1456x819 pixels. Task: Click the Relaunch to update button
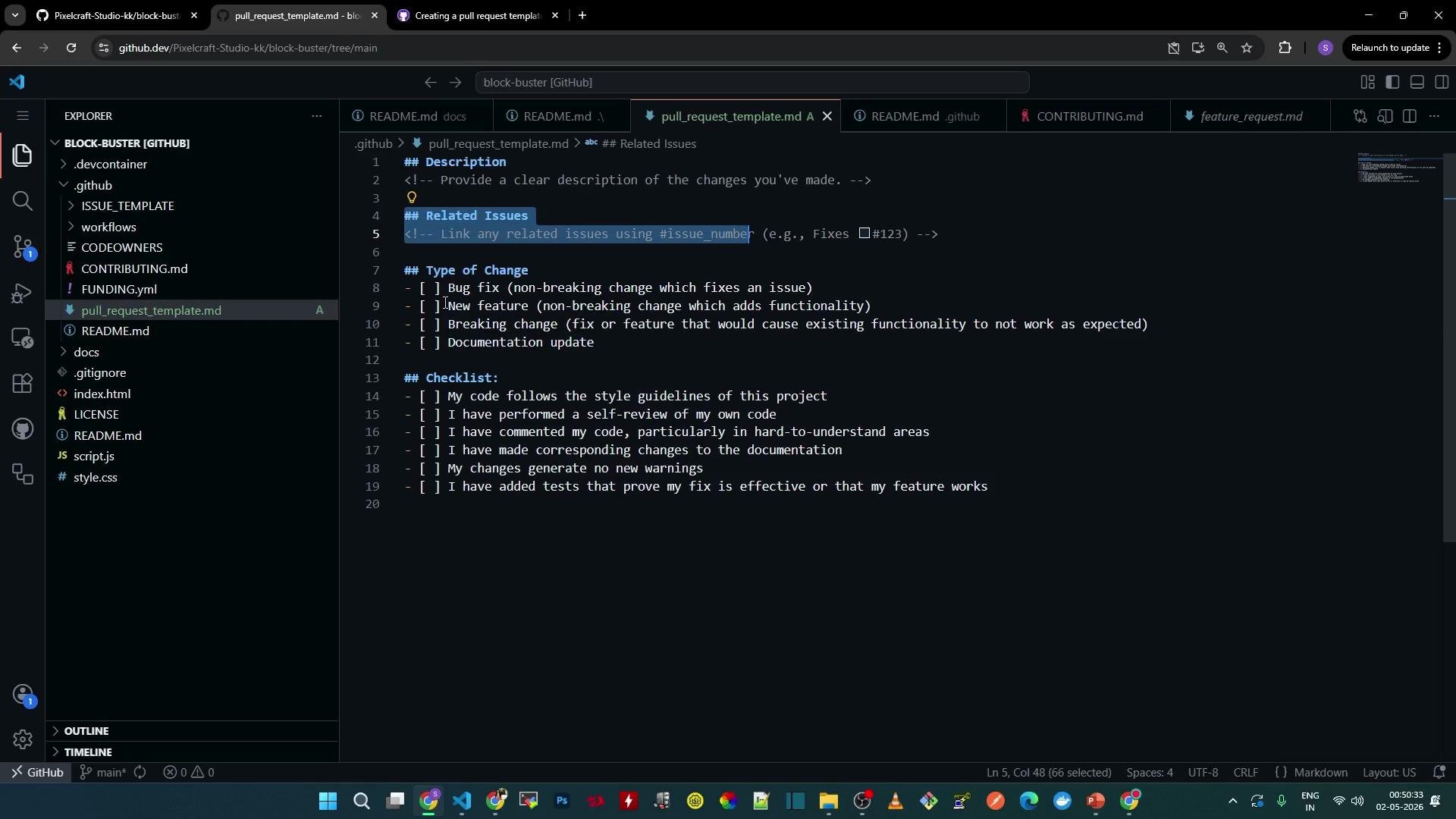(x=1396, y=48)
